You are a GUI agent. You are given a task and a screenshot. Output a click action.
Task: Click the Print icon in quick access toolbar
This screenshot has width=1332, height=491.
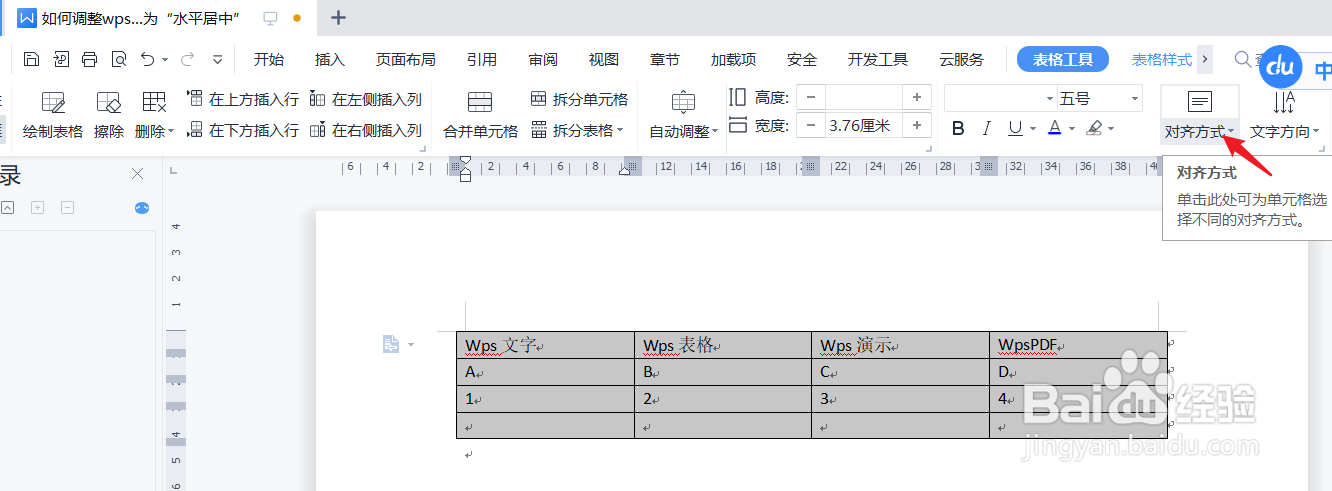[89, 59]
